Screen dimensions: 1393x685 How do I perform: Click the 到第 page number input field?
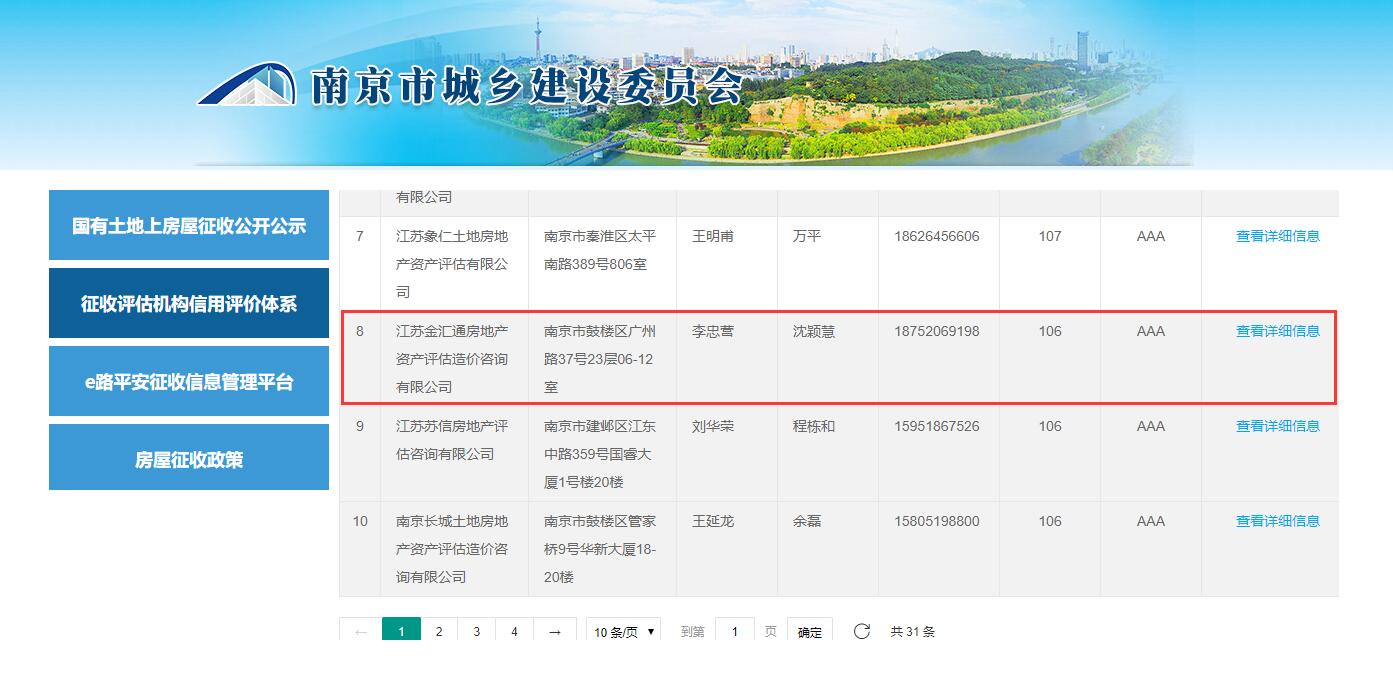pos(735,632)
